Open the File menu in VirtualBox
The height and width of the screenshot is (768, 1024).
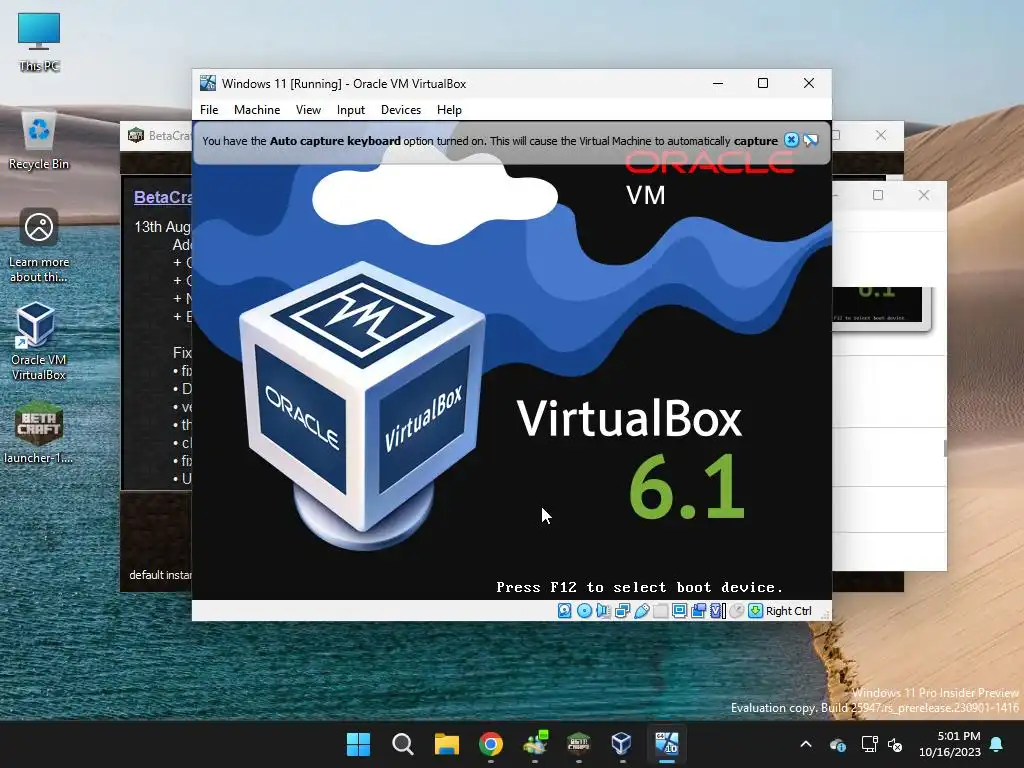(x=209, y=110)
